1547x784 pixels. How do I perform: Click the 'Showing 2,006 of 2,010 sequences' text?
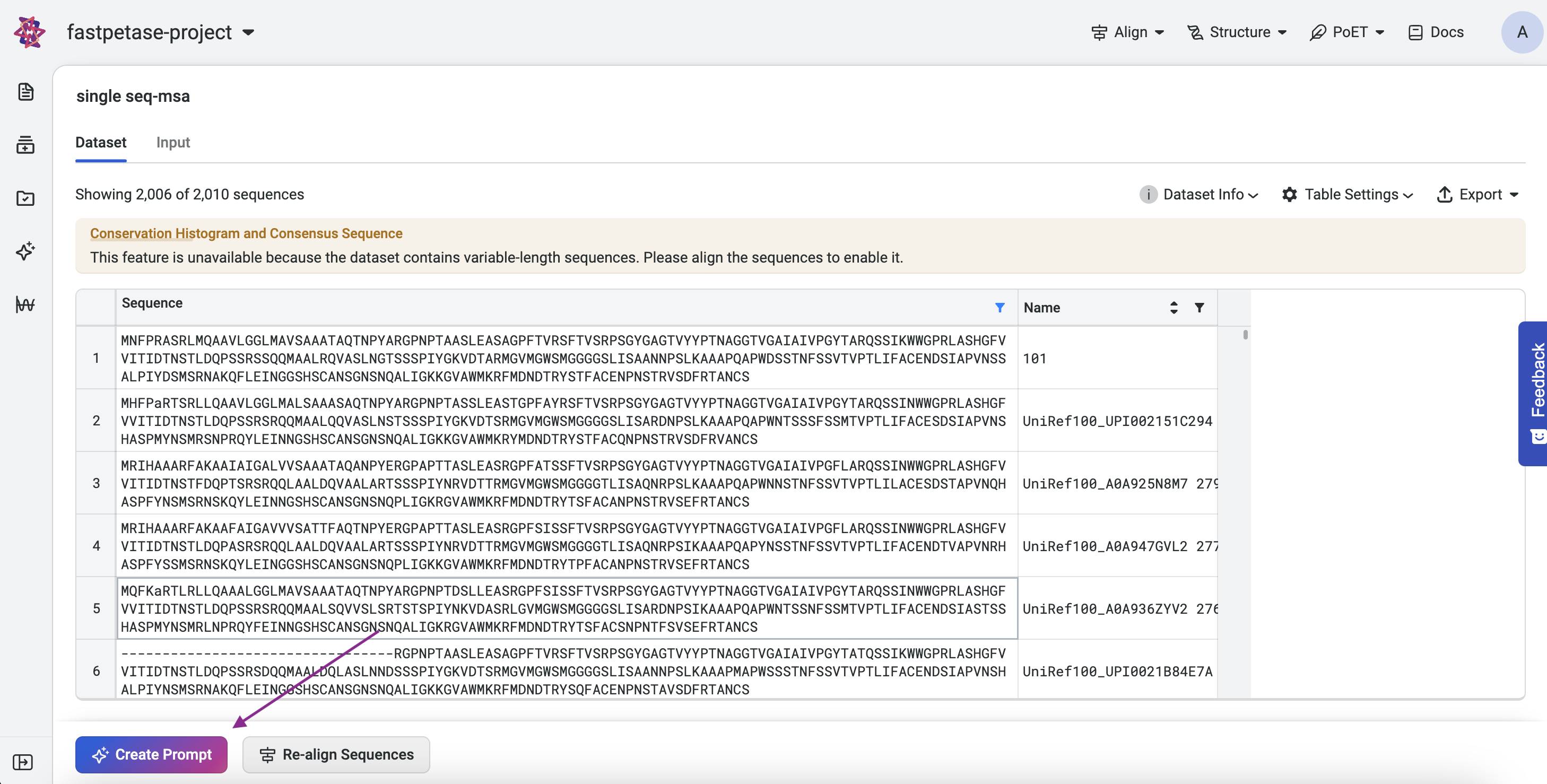190,195
